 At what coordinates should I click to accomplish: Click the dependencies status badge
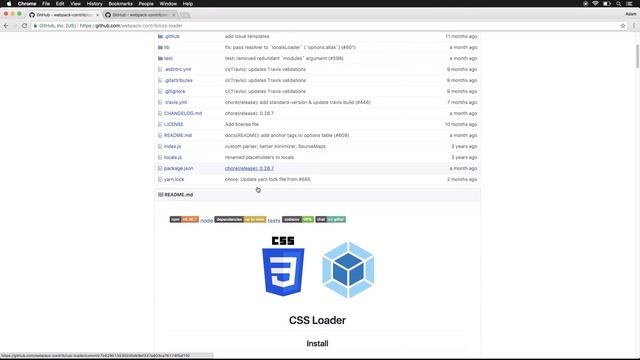240,220
